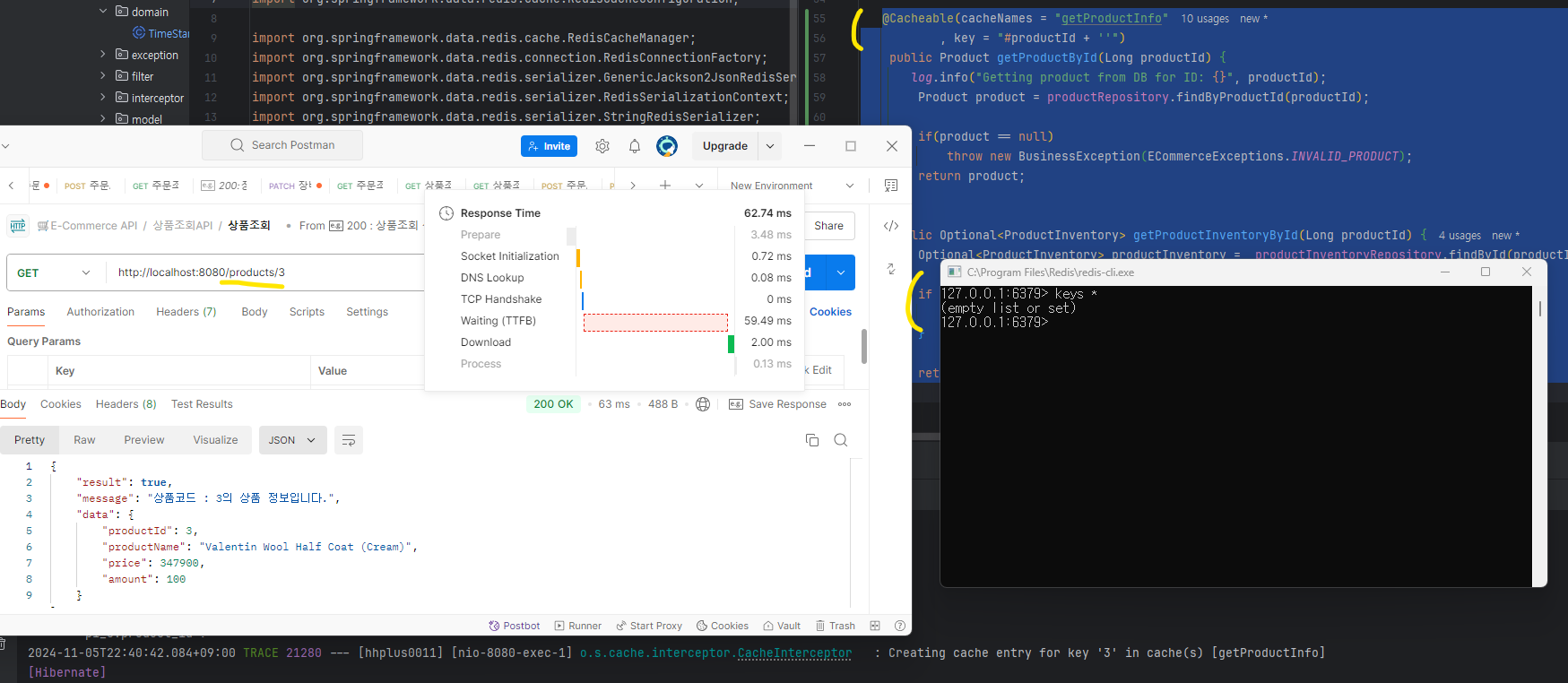The image size is (1568, 683).
Task: Select the Visualize response view
Action: point(216,440)
